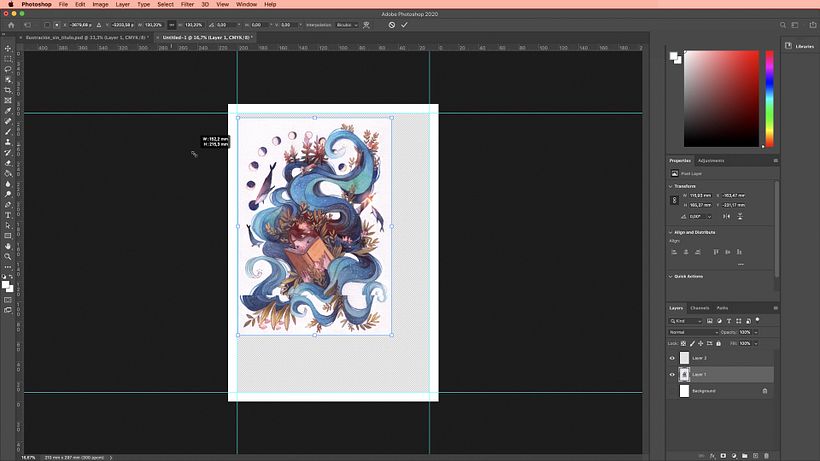Delete layer using trash icon

coord(767,456)
